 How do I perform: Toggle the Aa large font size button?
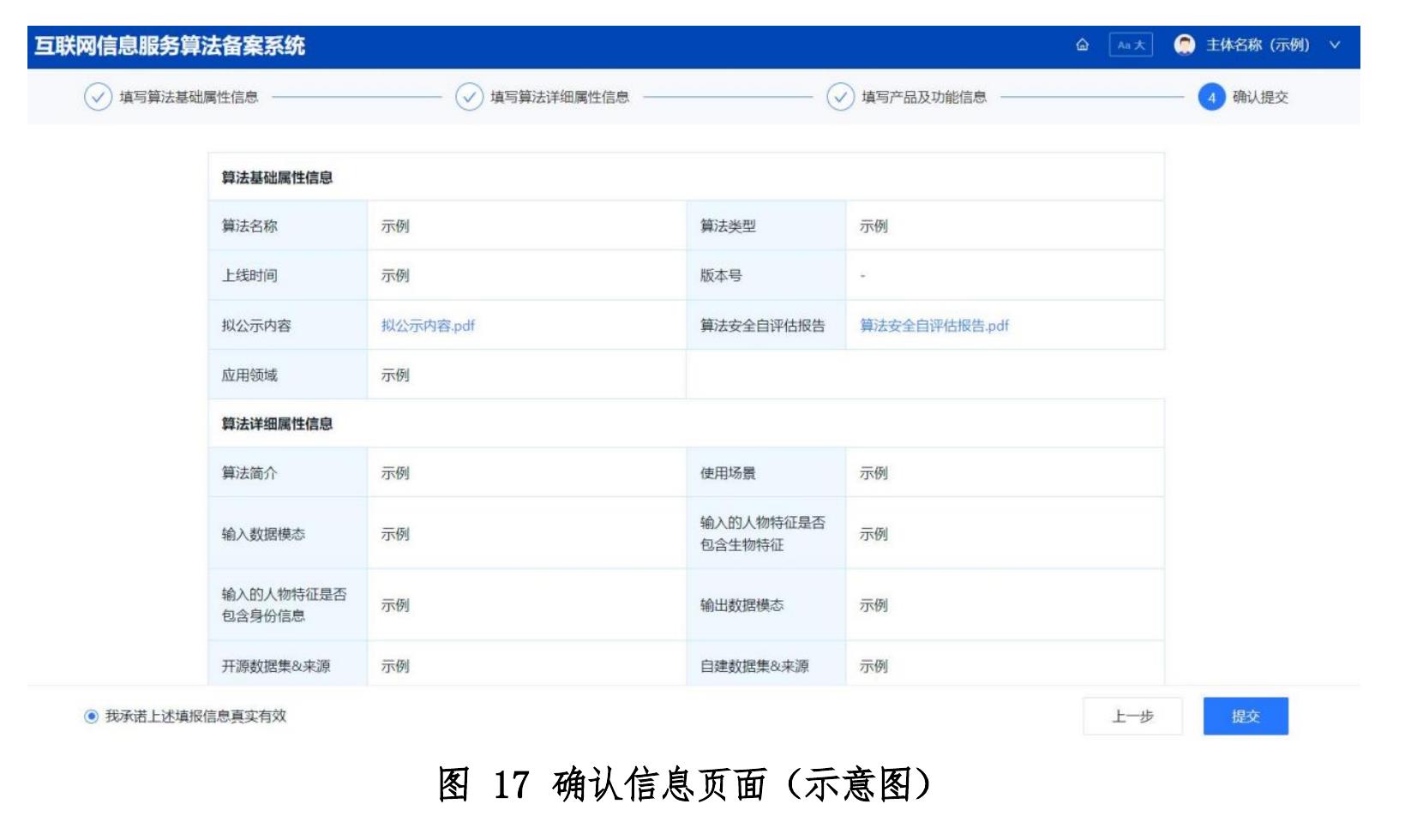click(x=1131, y=45)
